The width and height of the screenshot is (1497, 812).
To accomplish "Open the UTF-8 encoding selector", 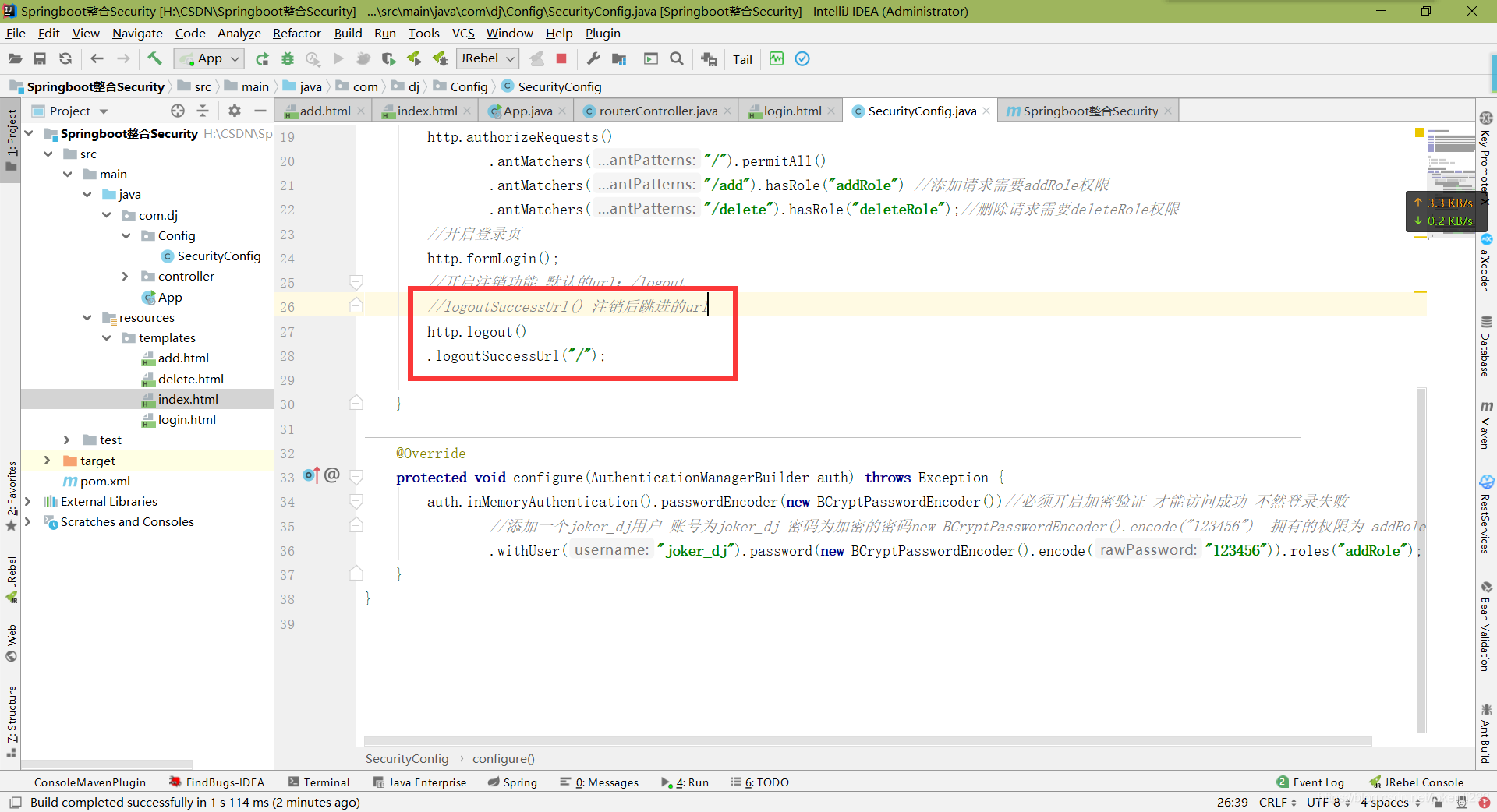I will pyautogui.click(x=1329, y=802).
